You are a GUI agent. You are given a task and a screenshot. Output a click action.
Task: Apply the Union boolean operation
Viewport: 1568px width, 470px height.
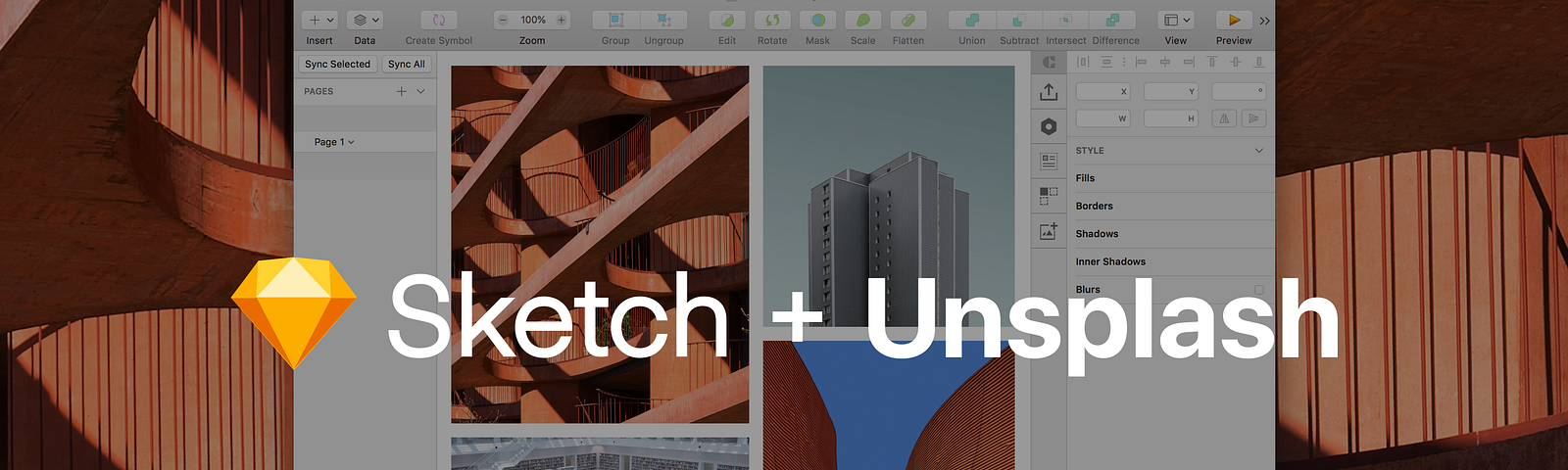(x=971, y=20)
